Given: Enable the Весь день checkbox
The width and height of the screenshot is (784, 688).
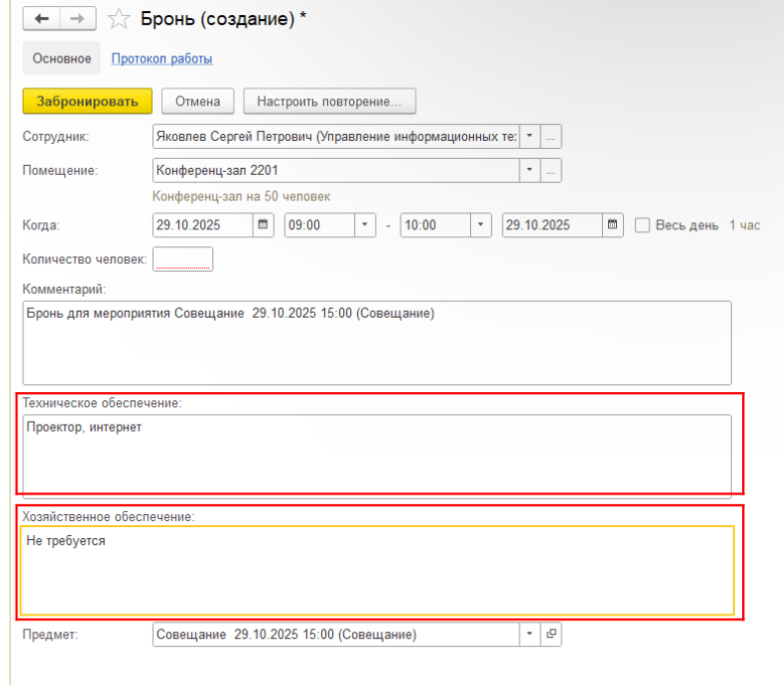Looking at the screenshot, I should tap(642, 225).
